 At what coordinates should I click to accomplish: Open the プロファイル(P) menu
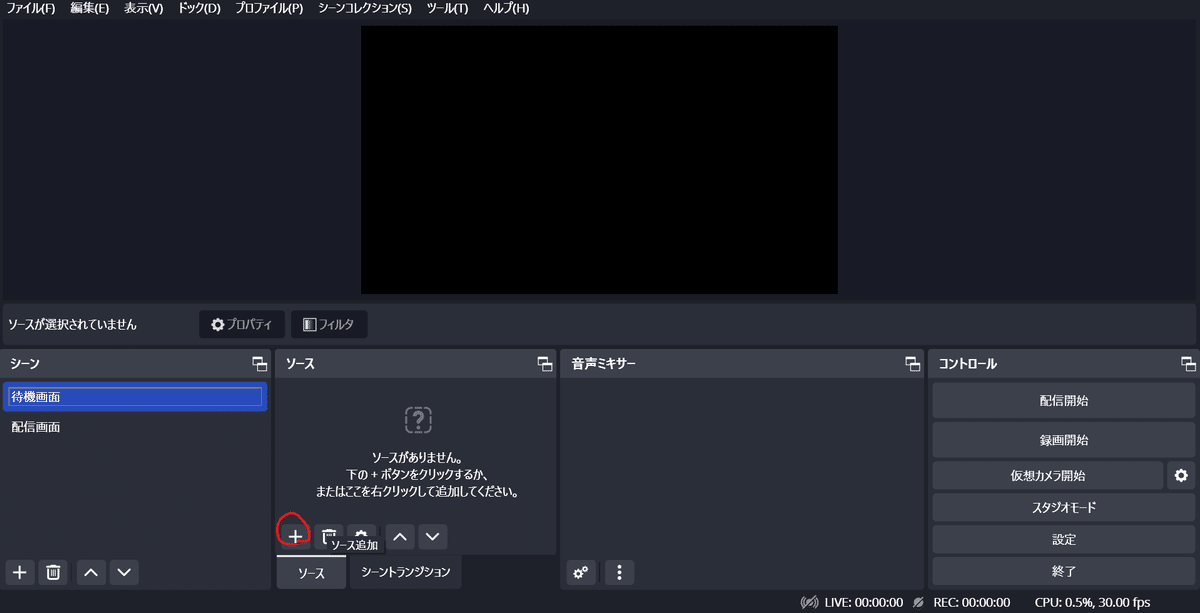coord(269,8)
